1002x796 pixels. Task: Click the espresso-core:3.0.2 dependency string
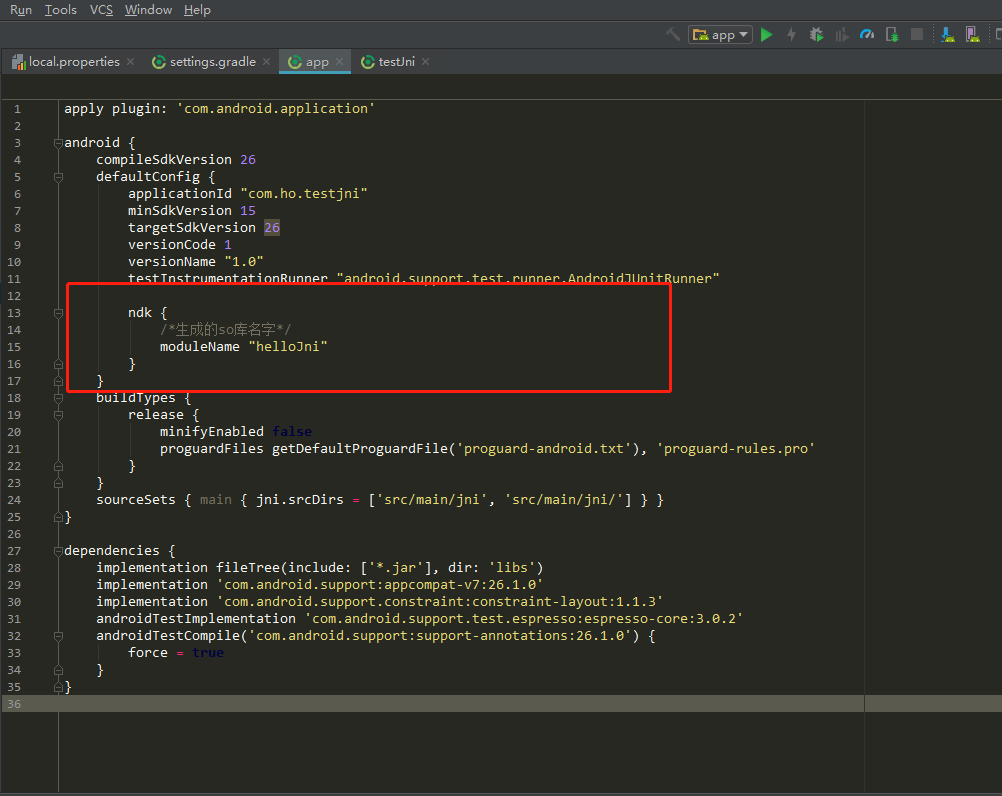[x=524, y=618]
